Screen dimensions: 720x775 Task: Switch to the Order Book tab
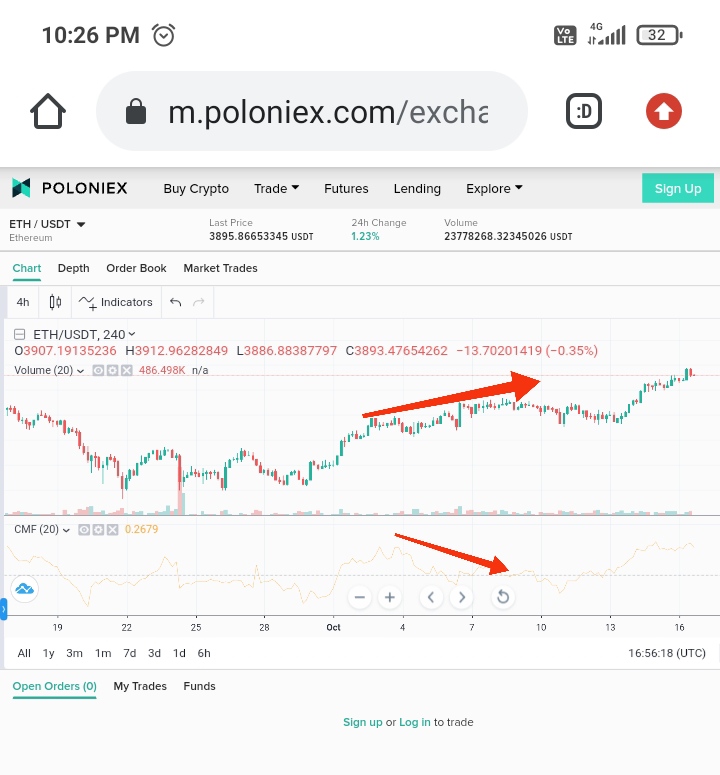[x=136, y=268]
